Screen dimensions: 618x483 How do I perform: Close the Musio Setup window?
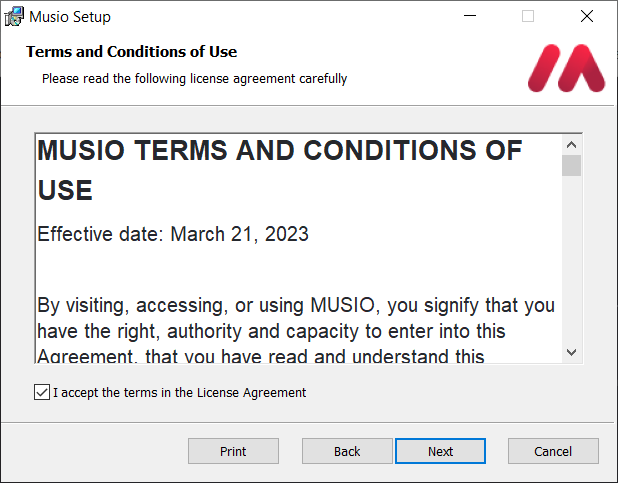click(x=587, y=16)
